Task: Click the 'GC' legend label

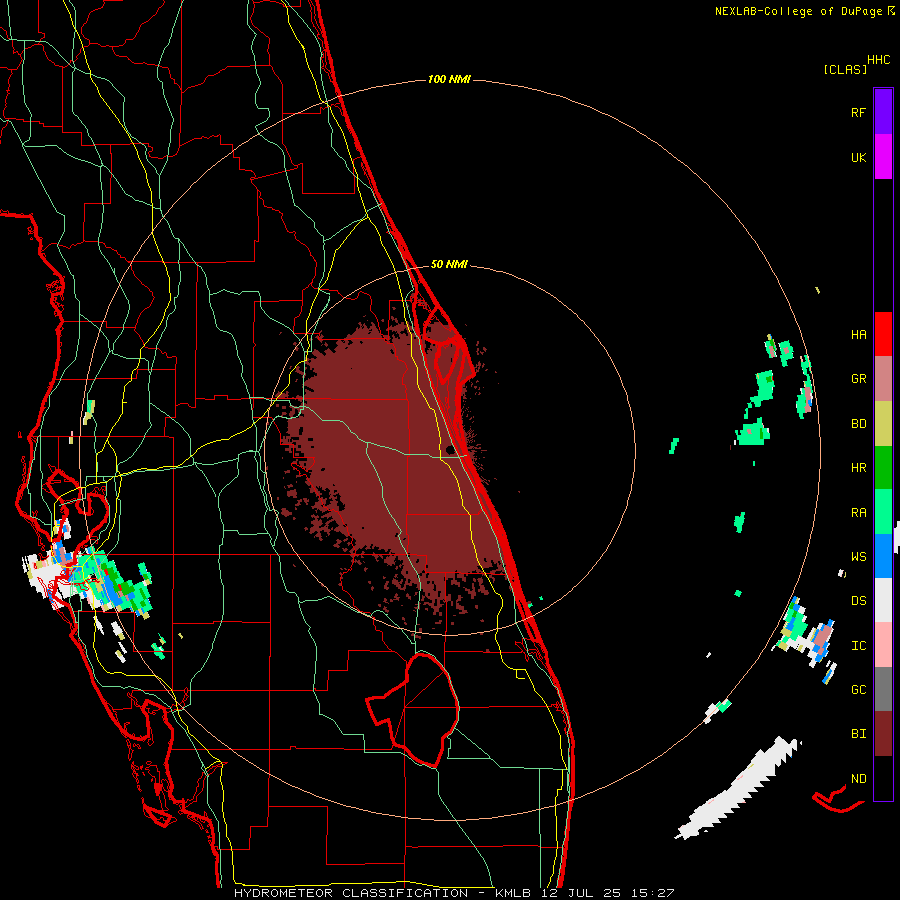Action: [x=858, y=690]
